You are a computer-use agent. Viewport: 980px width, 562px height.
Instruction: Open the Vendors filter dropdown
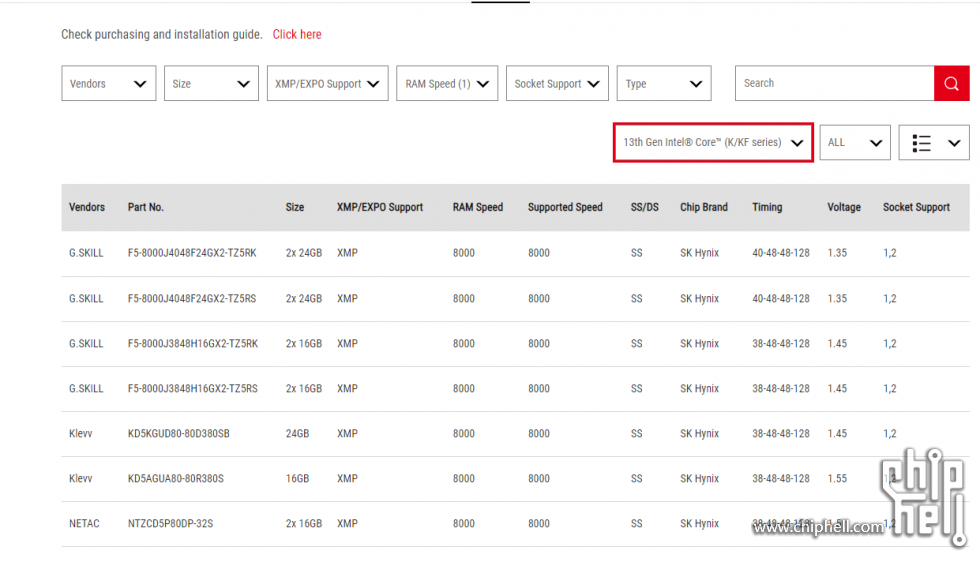[x=109, y=83]
